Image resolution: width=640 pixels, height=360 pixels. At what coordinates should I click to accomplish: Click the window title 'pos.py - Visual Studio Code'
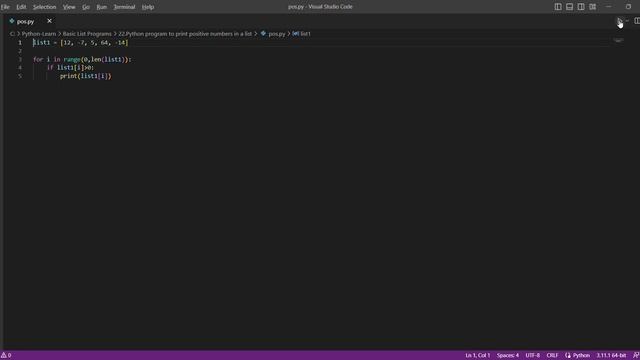320,7
